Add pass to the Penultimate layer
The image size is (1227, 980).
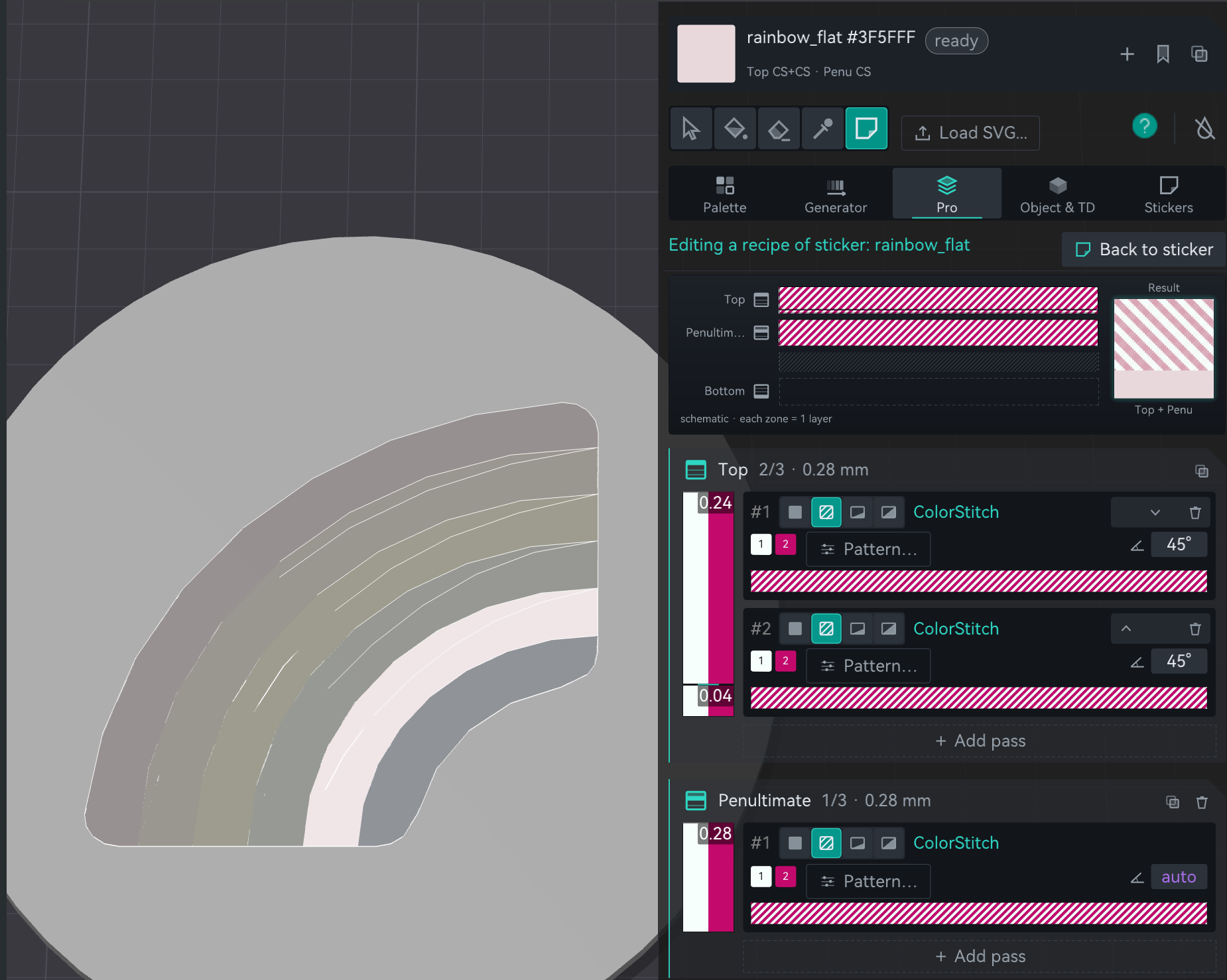980,956
